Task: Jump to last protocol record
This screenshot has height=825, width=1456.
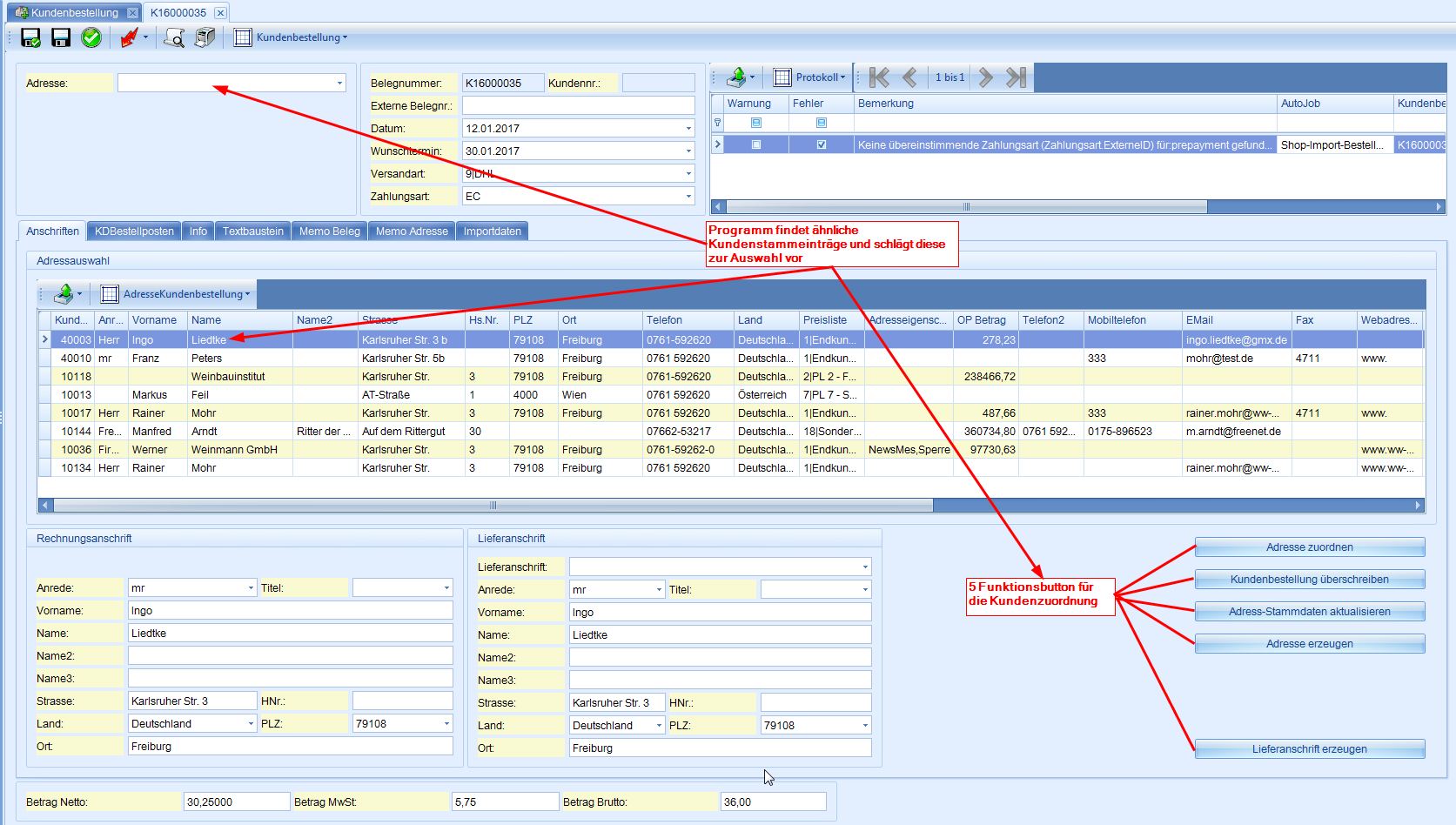Action: tap(1017, 77)
